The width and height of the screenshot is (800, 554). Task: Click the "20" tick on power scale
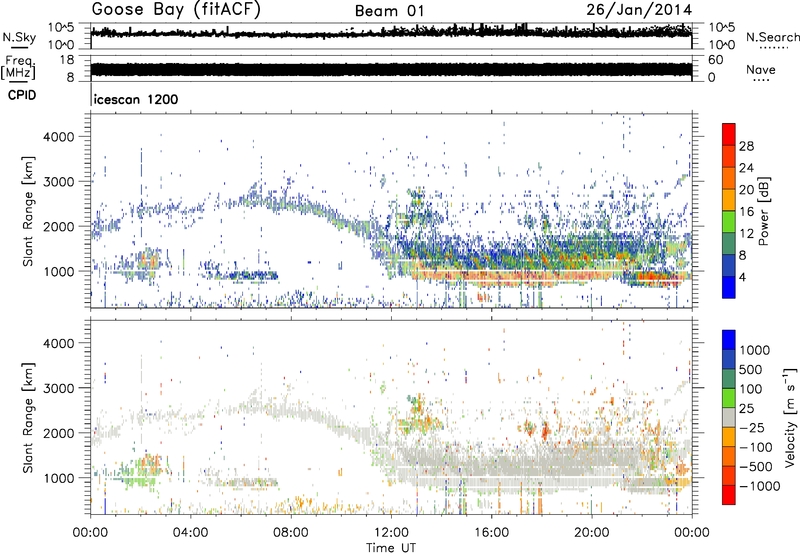[x=746, y=190]
